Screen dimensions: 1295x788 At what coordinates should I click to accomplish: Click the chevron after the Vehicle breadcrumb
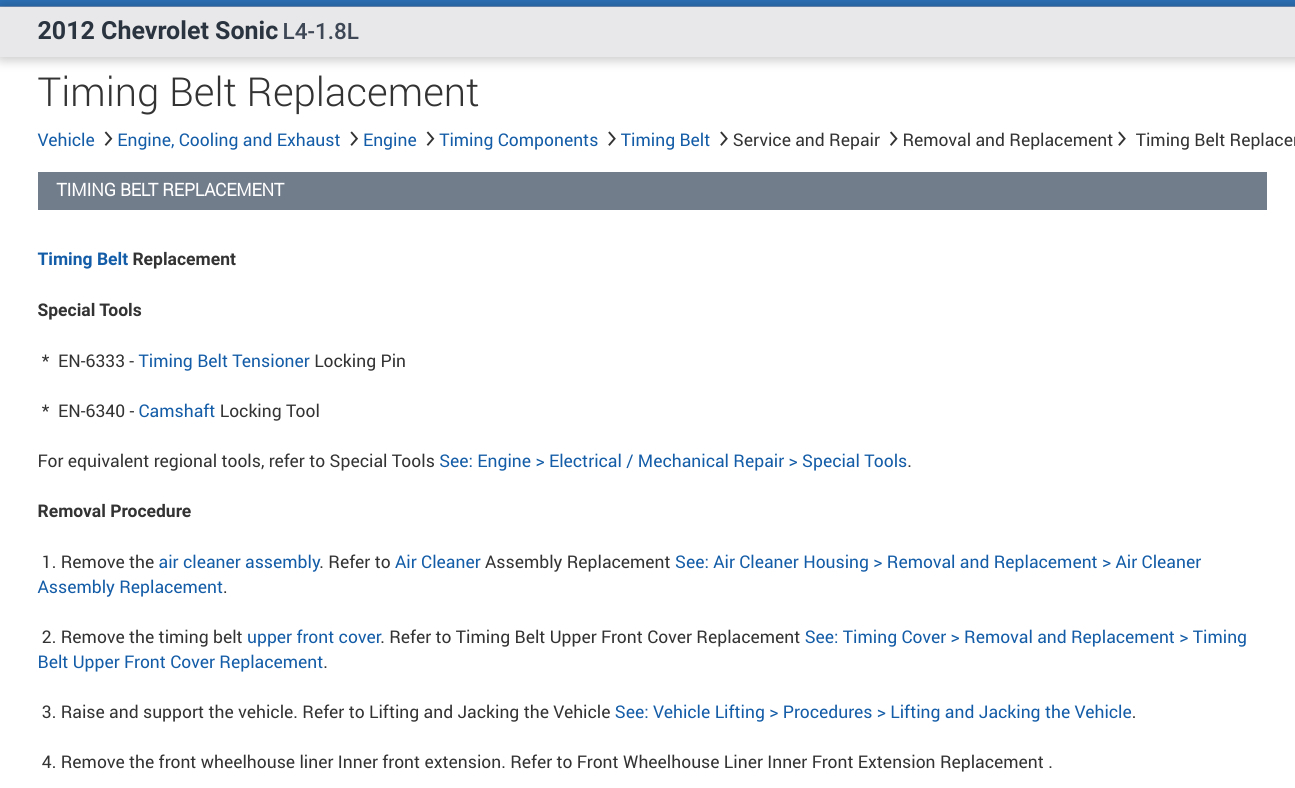(106, 140)
